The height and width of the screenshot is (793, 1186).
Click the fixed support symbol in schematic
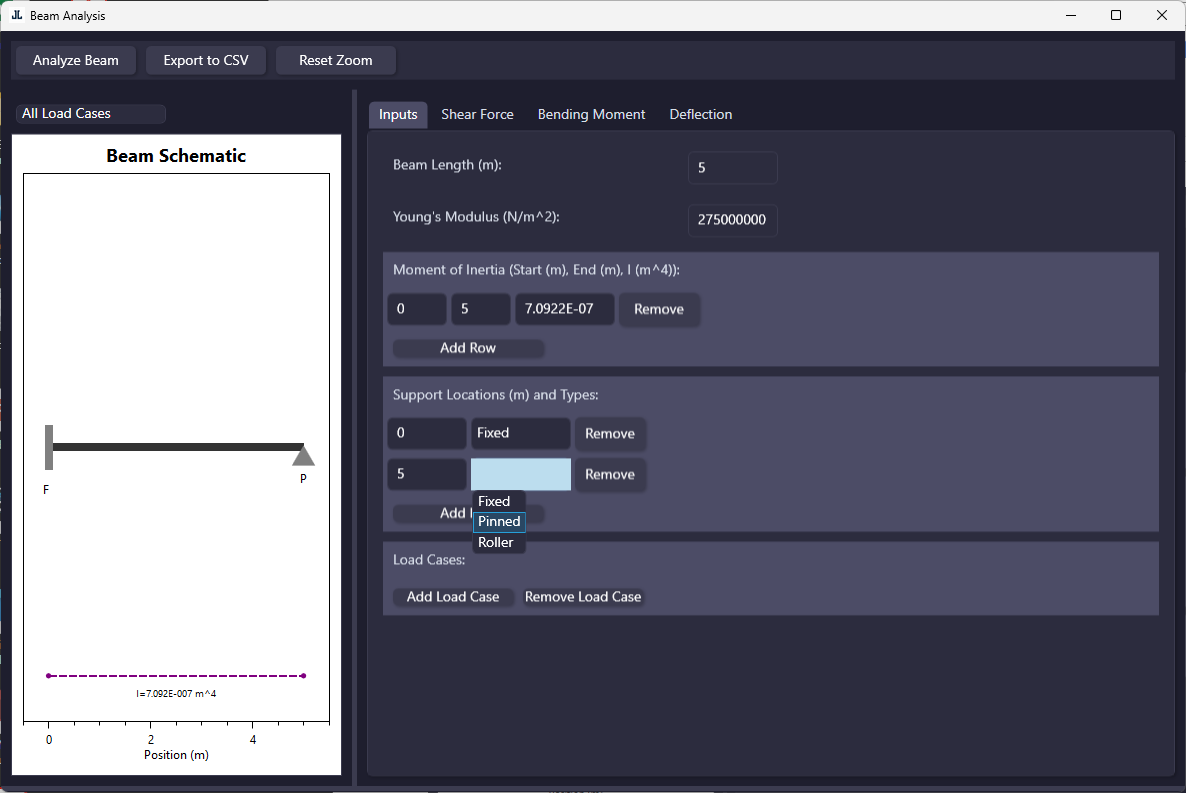pos(49,447)
